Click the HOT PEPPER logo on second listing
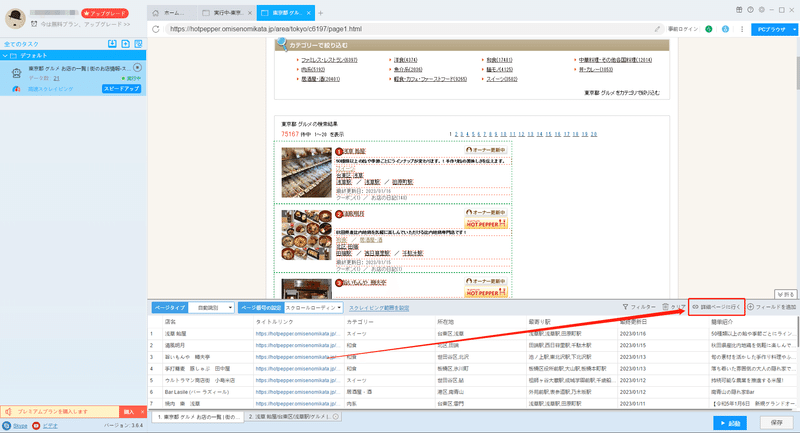Image resolution: width=800 pixels, height=433 pixels. pyautogui.click(x=486, y=223)
